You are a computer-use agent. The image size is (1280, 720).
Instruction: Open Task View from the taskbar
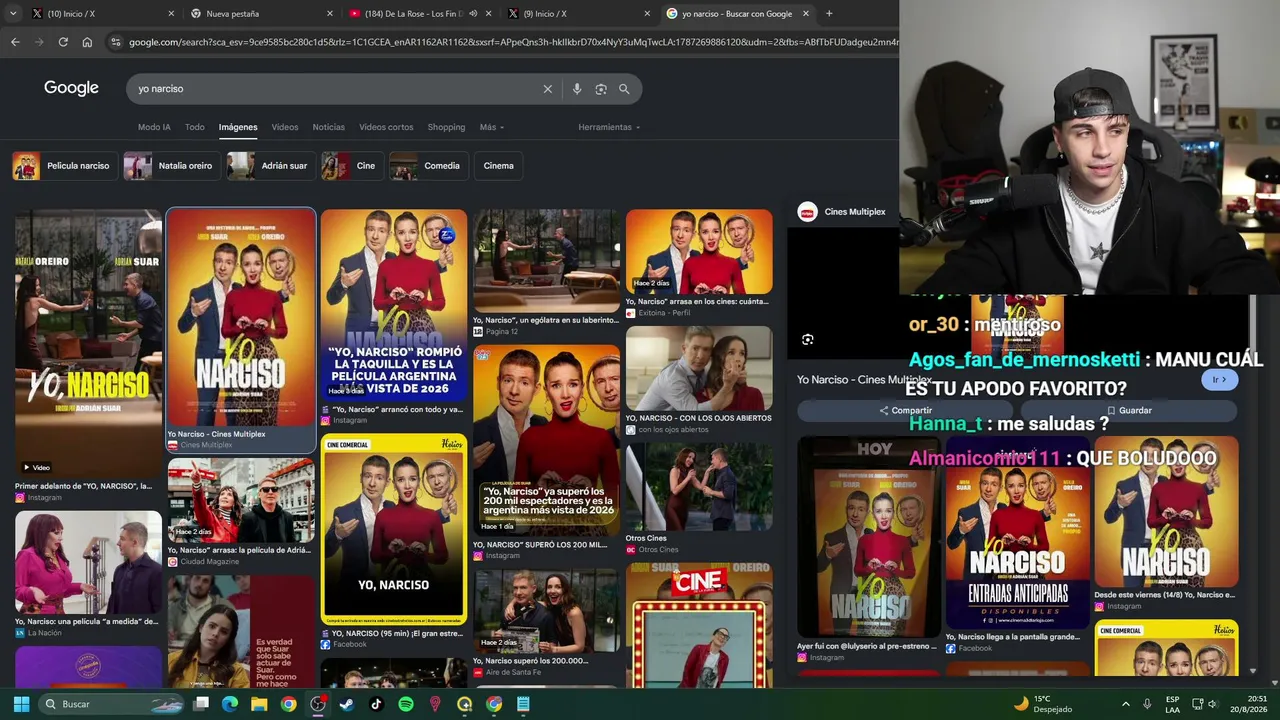(x=201, y=704)
